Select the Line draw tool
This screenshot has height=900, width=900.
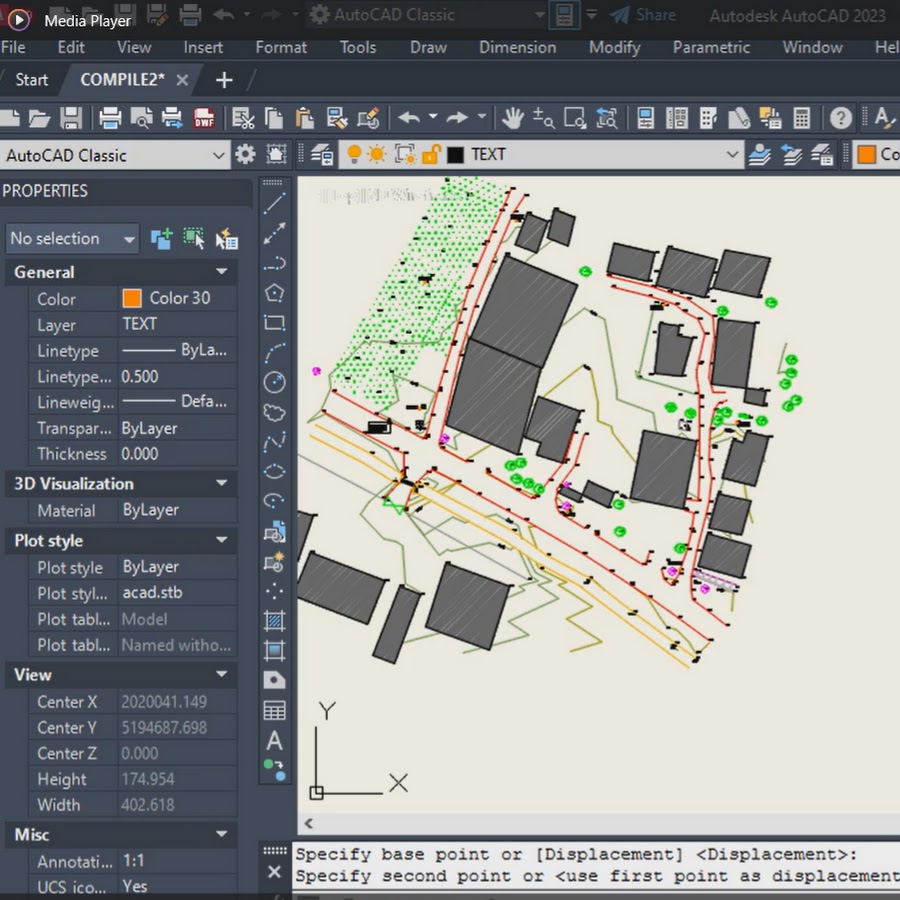[x=274, y=204]
